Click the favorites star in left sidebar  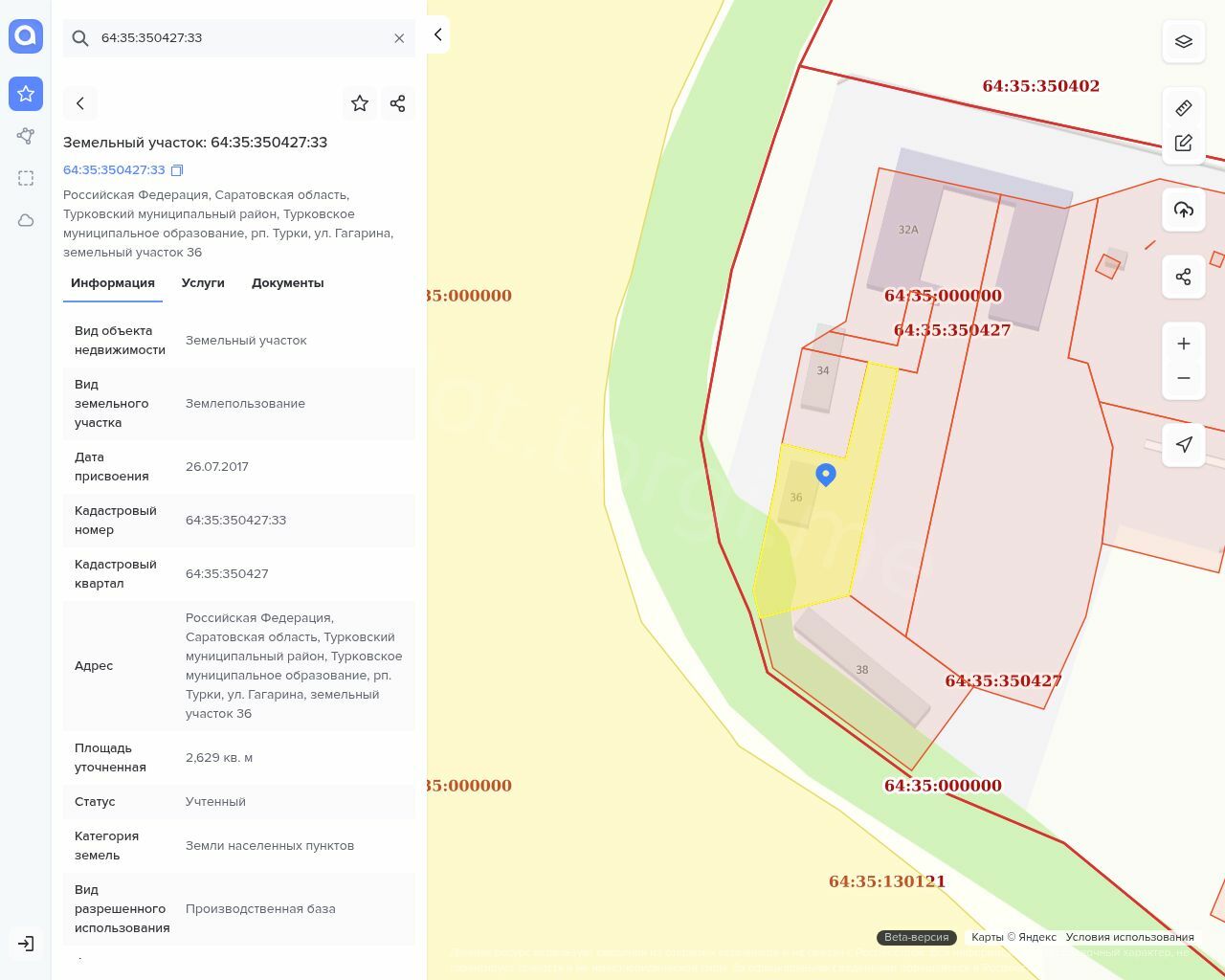click(x=26, y=94)
